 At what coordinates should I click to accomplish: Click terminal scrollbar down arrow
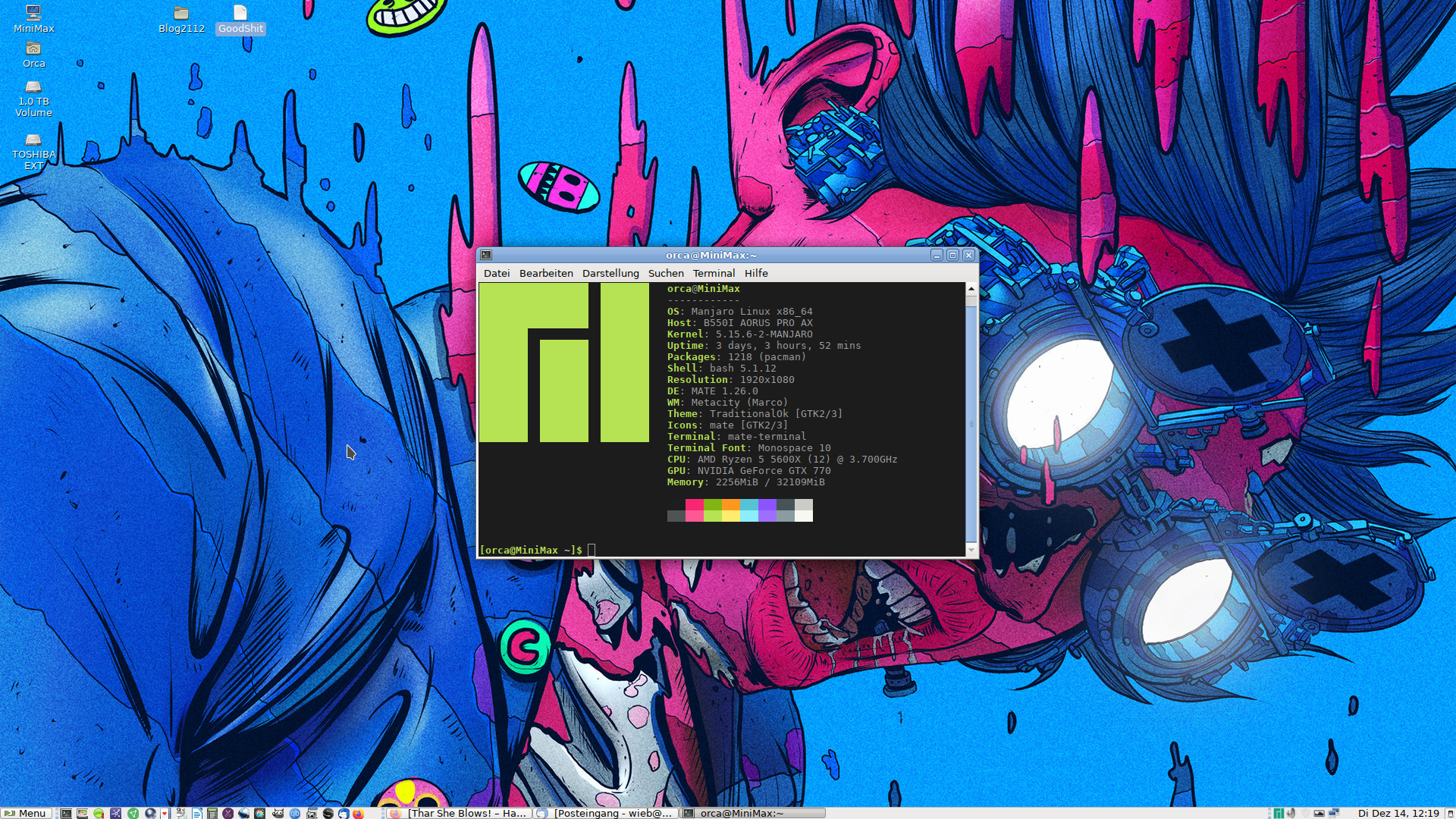pyautogui.click(x=971, y=550)
